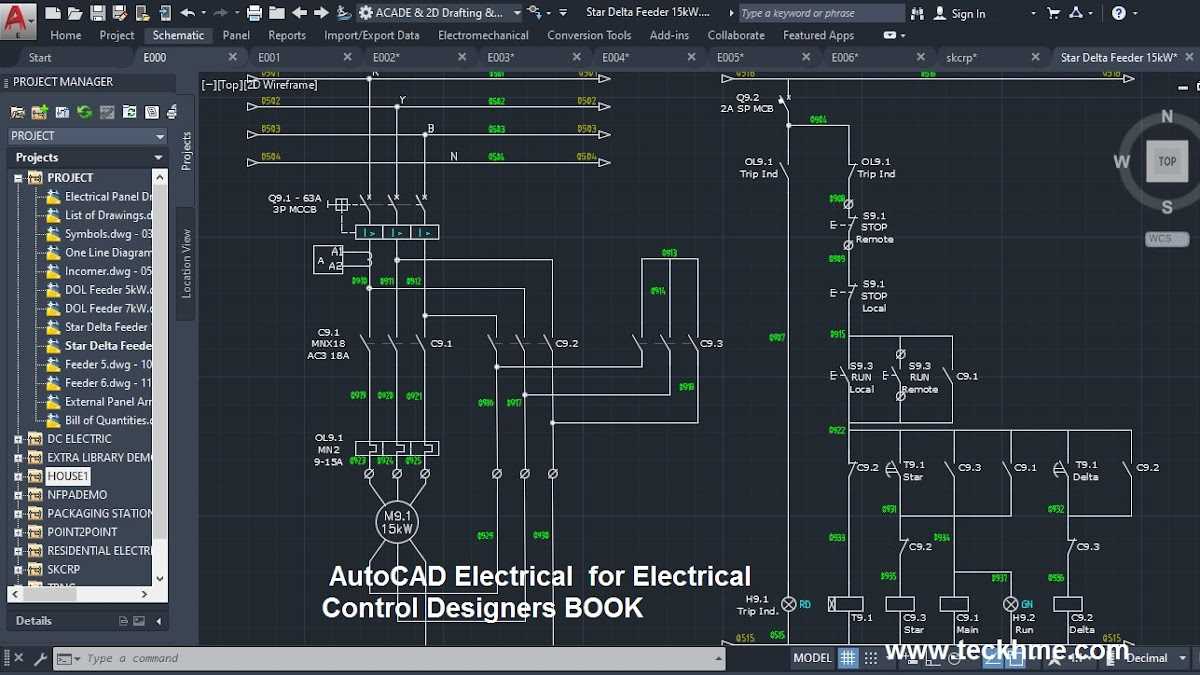The image size is (1200, 675).
Task: Select Symbols.dwg in the project tree
Action: (x=108, y=234)
